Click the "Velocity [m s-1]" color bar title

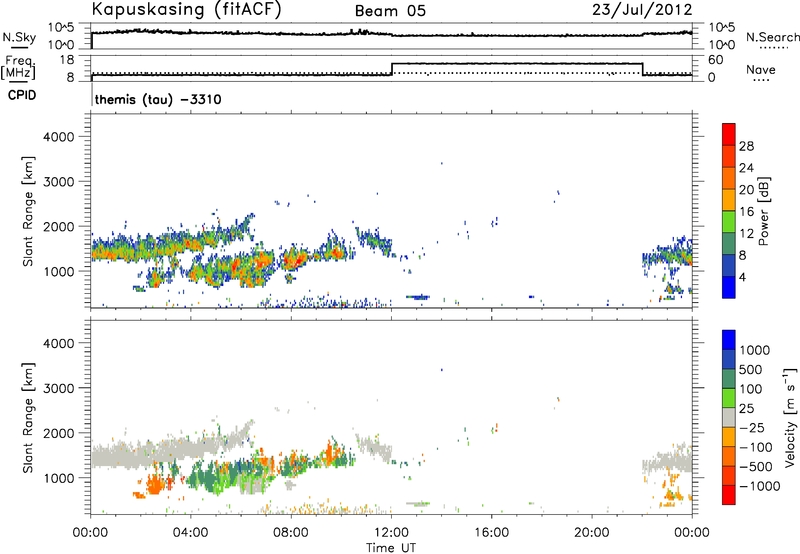click(x=790, y=417)
